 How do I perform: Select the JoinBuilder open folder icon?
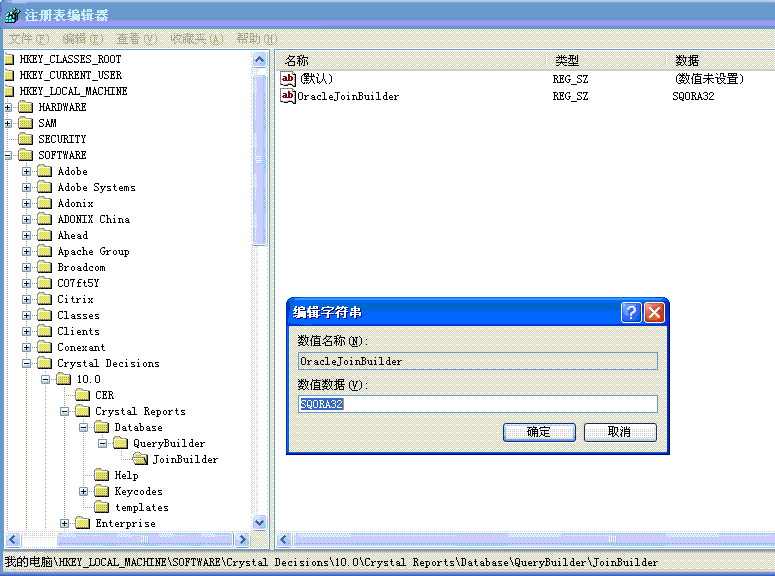tap(140, 460)
